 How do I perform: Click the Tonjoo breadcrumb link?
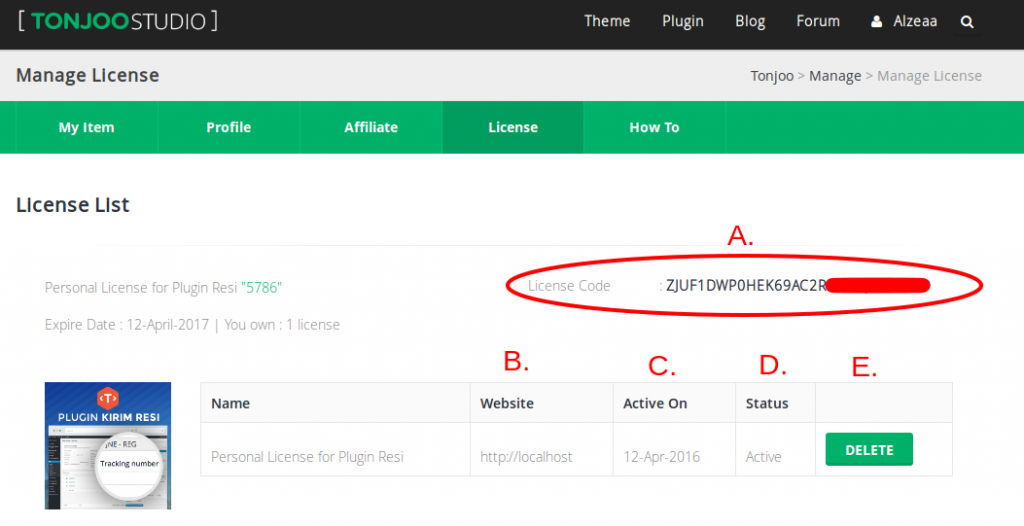[x=772, y=76]
